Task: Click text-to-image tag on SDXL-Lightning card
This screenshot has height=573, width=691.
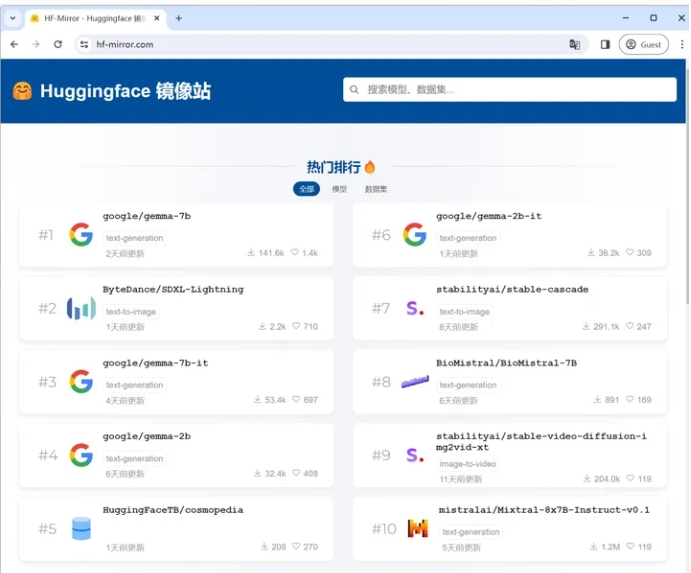Action: tap(131, 312)
